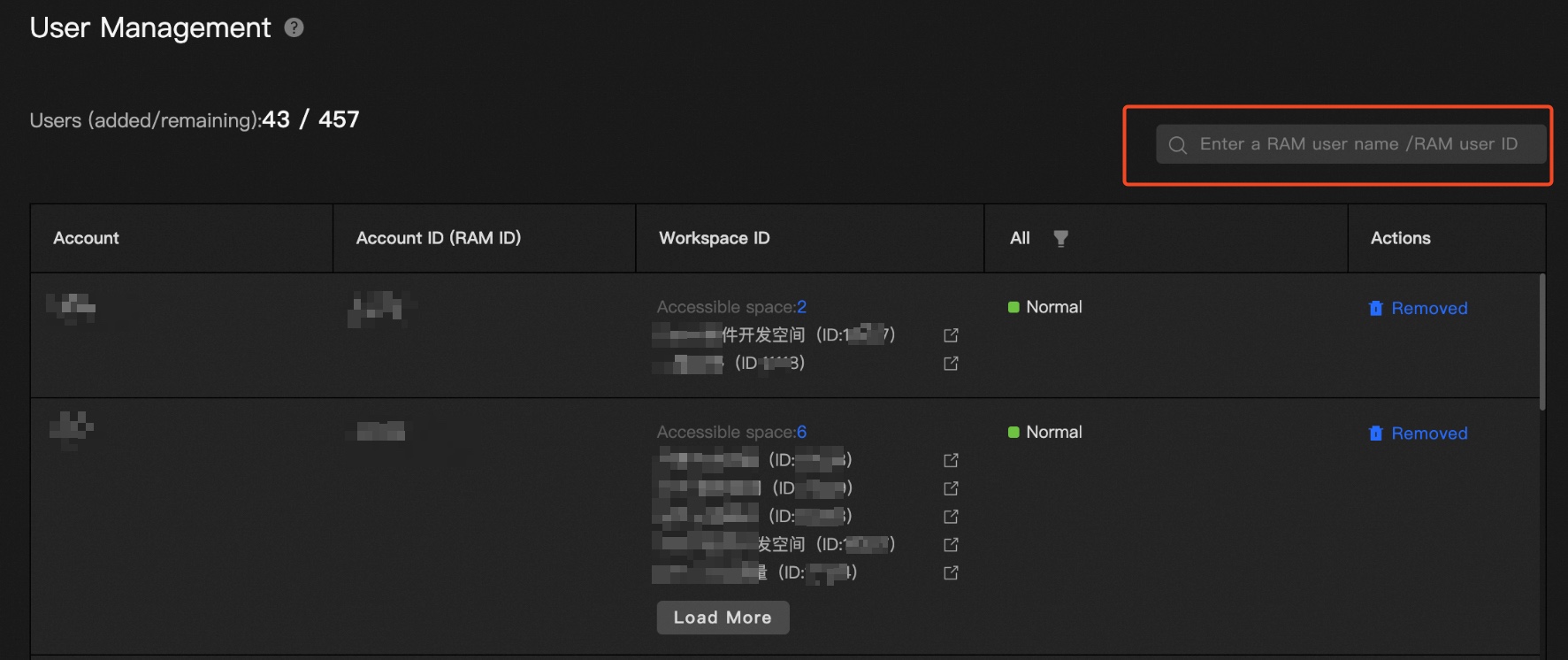1568x660 pixels.
Task: Focus the RAM user name search field
Action: tap(1350, 144)
